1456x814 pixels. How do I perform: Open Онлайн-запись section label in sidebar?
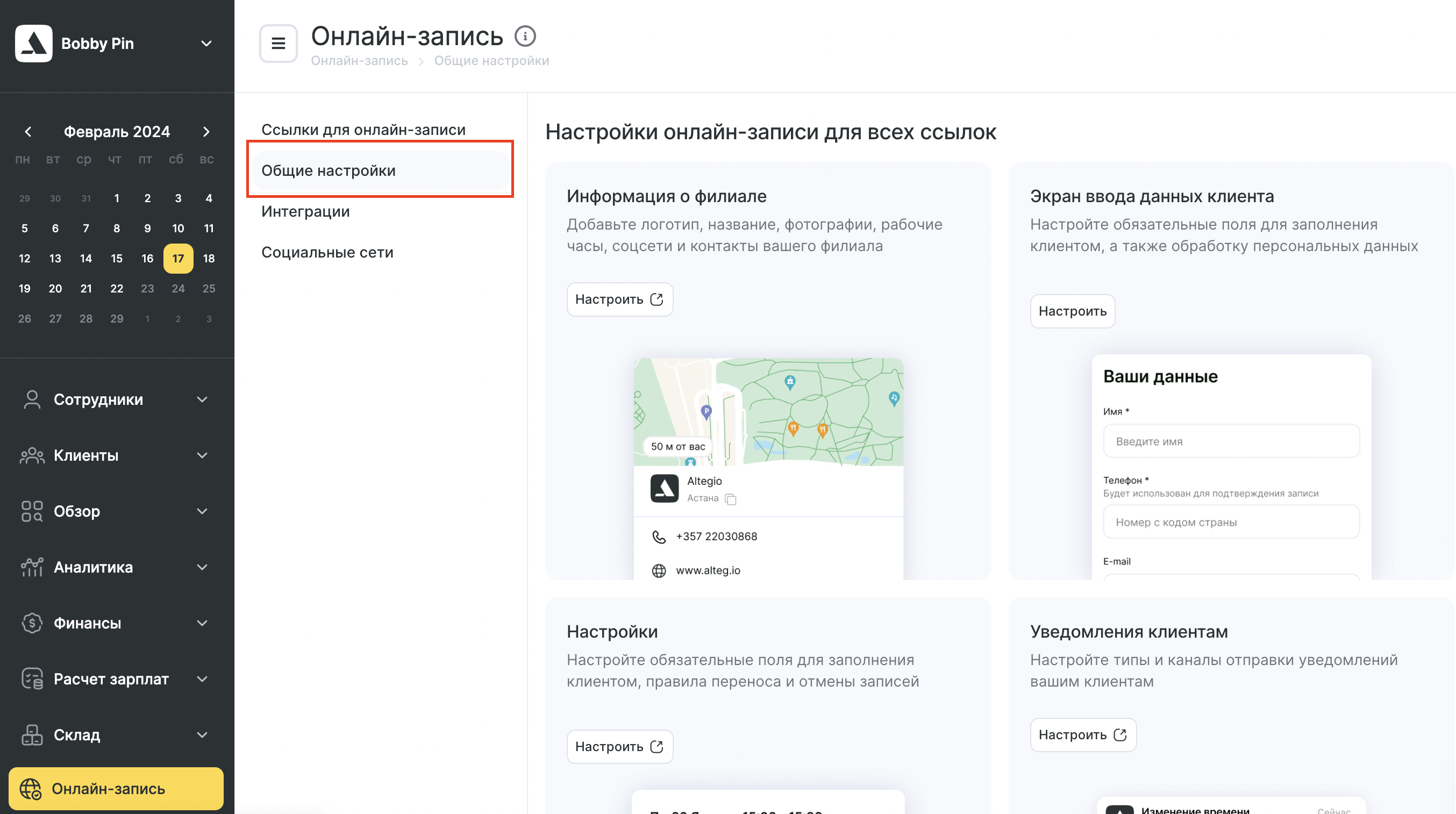(109, 789)
